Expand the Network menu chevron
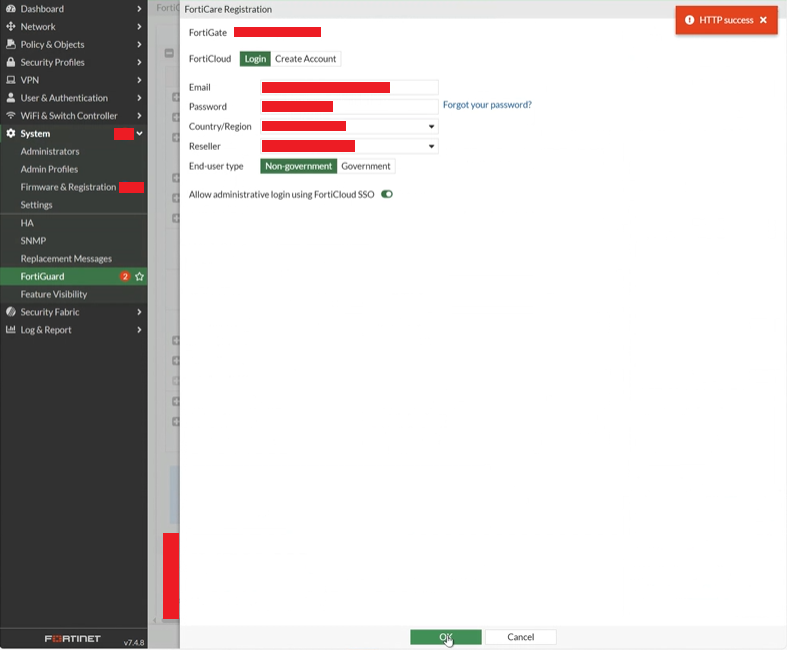This screenshot has height=650, width=787. [139, 26]
